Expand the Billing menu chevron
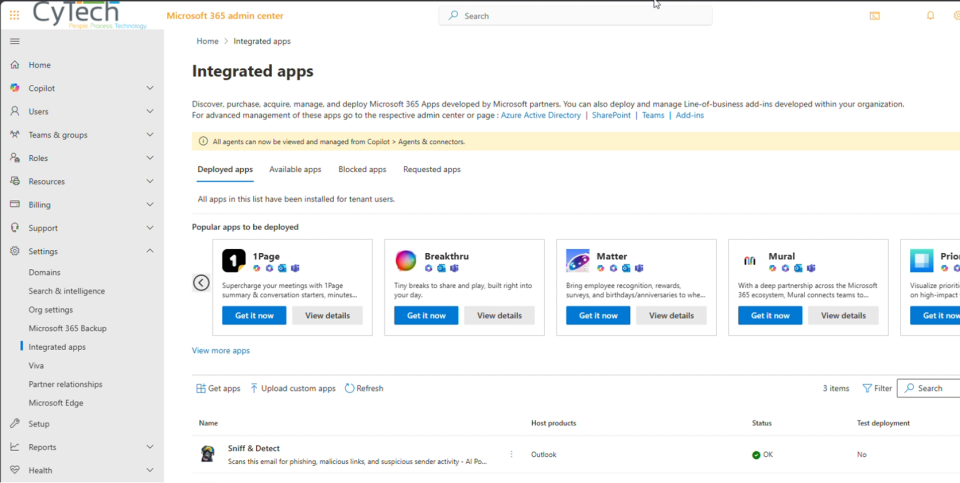This screenshot has width=960, height=483. (x=150, y=204)
